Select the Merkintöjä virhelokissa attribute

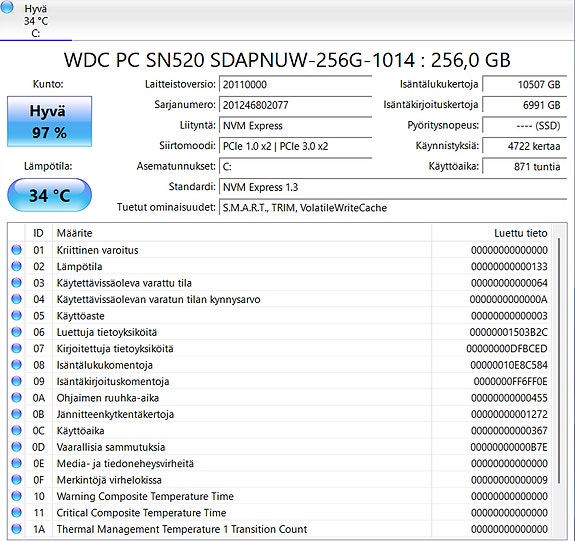click(109, 480)
